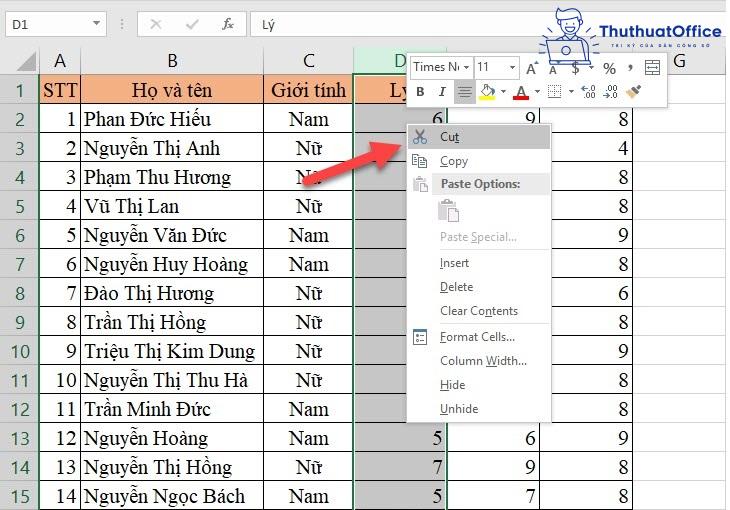
Task: Open the Times New Roman font dropdown
Action: (x=466, y=68)
